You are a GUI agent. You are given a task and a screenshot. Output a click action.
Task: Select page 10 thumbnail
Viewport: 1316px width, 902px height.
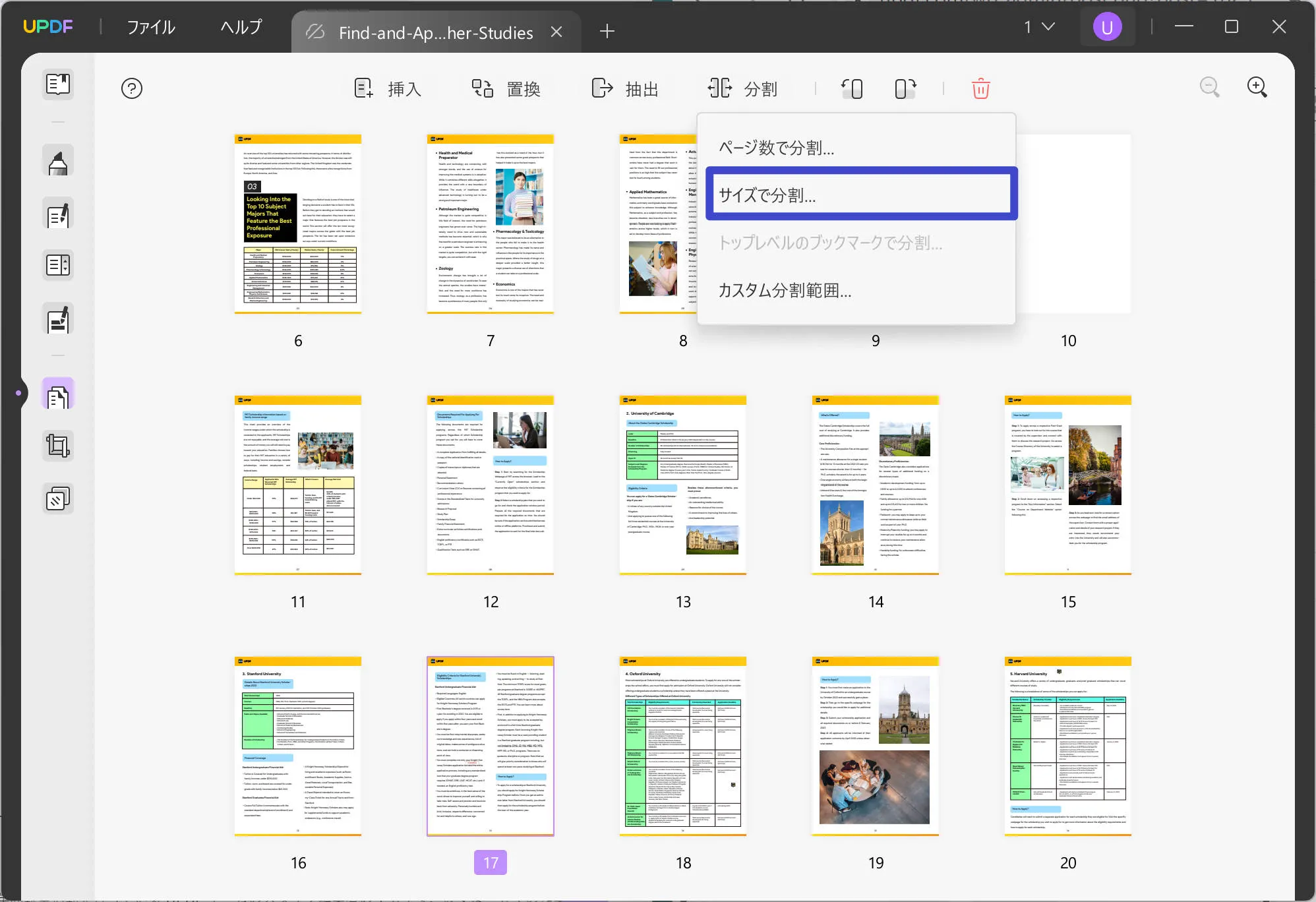point(1073,224)
